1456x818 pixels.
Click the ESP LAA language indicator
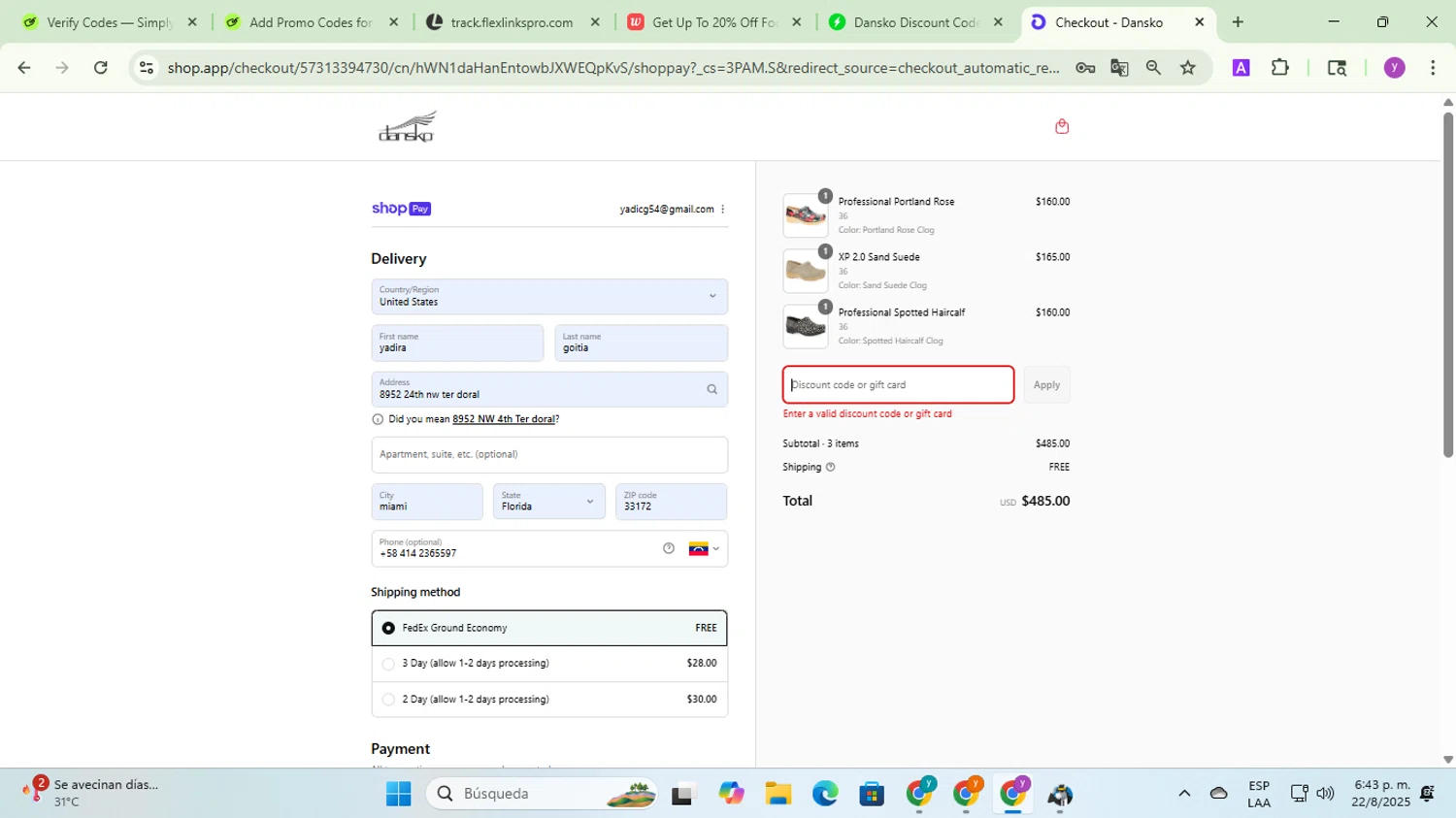coord(1259,794)
